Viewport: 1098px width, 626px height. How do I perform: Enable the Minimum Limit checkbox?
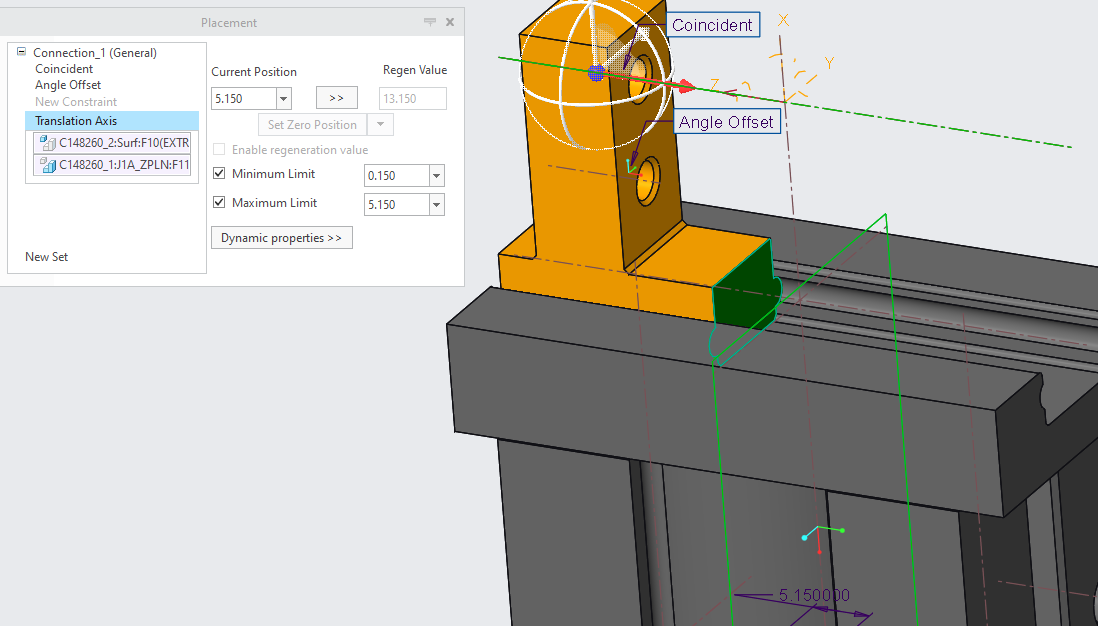(217, 173)
